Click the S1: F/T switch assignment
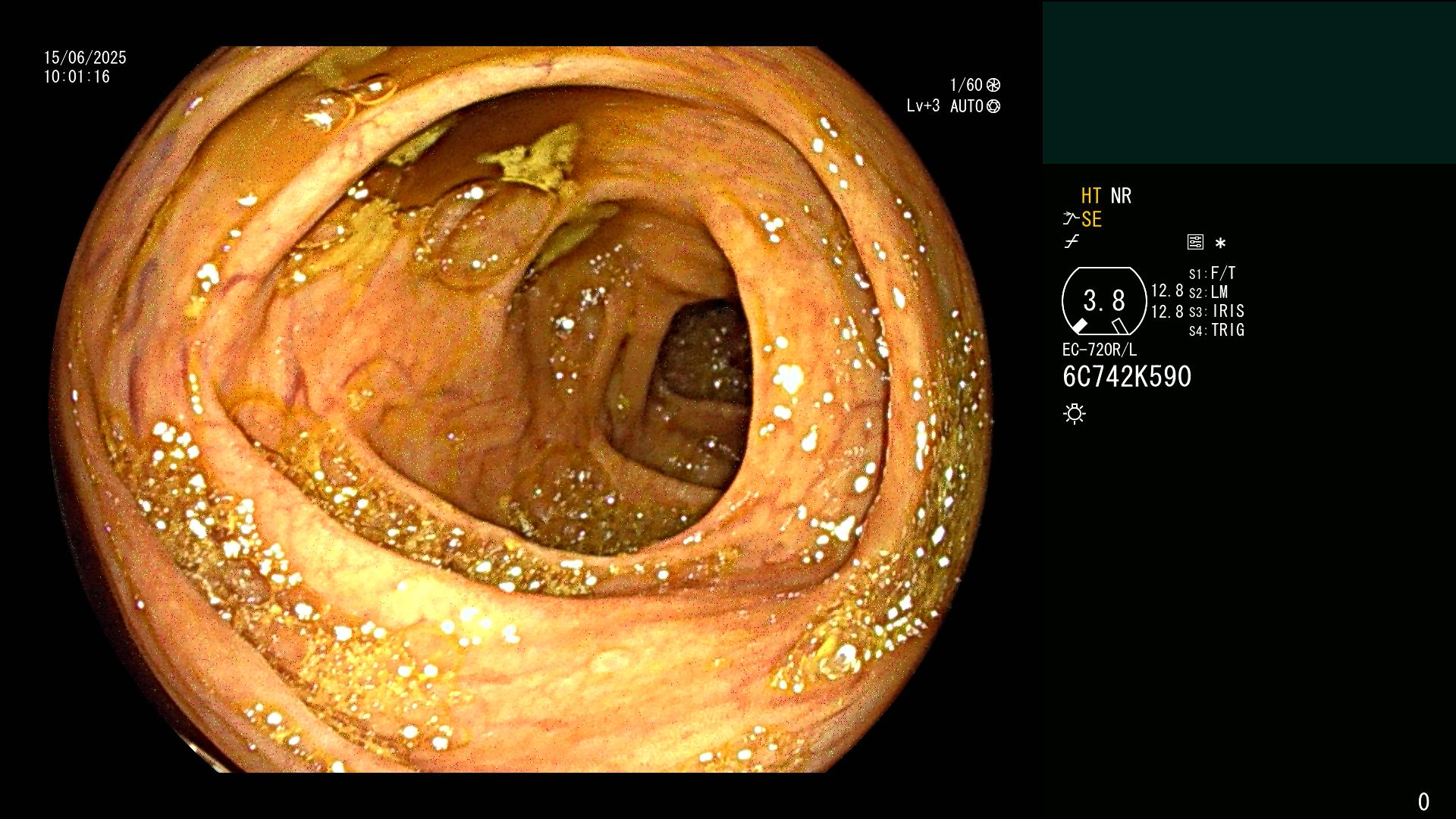Image resolution: width=1456 pixels, height=819 pixels. (x=1213, y=273)
